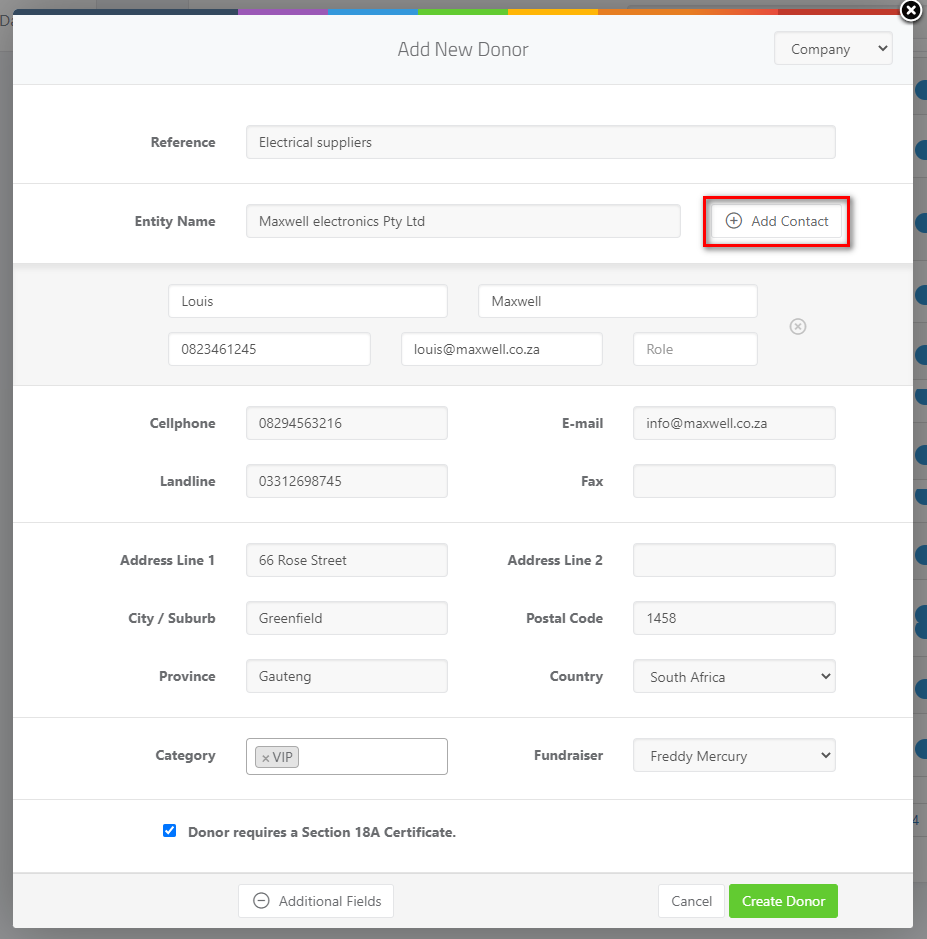Select the Landline number field
The width and height of the screenshot is (927, 939).
pyautogui.click(x=347, y=481)
